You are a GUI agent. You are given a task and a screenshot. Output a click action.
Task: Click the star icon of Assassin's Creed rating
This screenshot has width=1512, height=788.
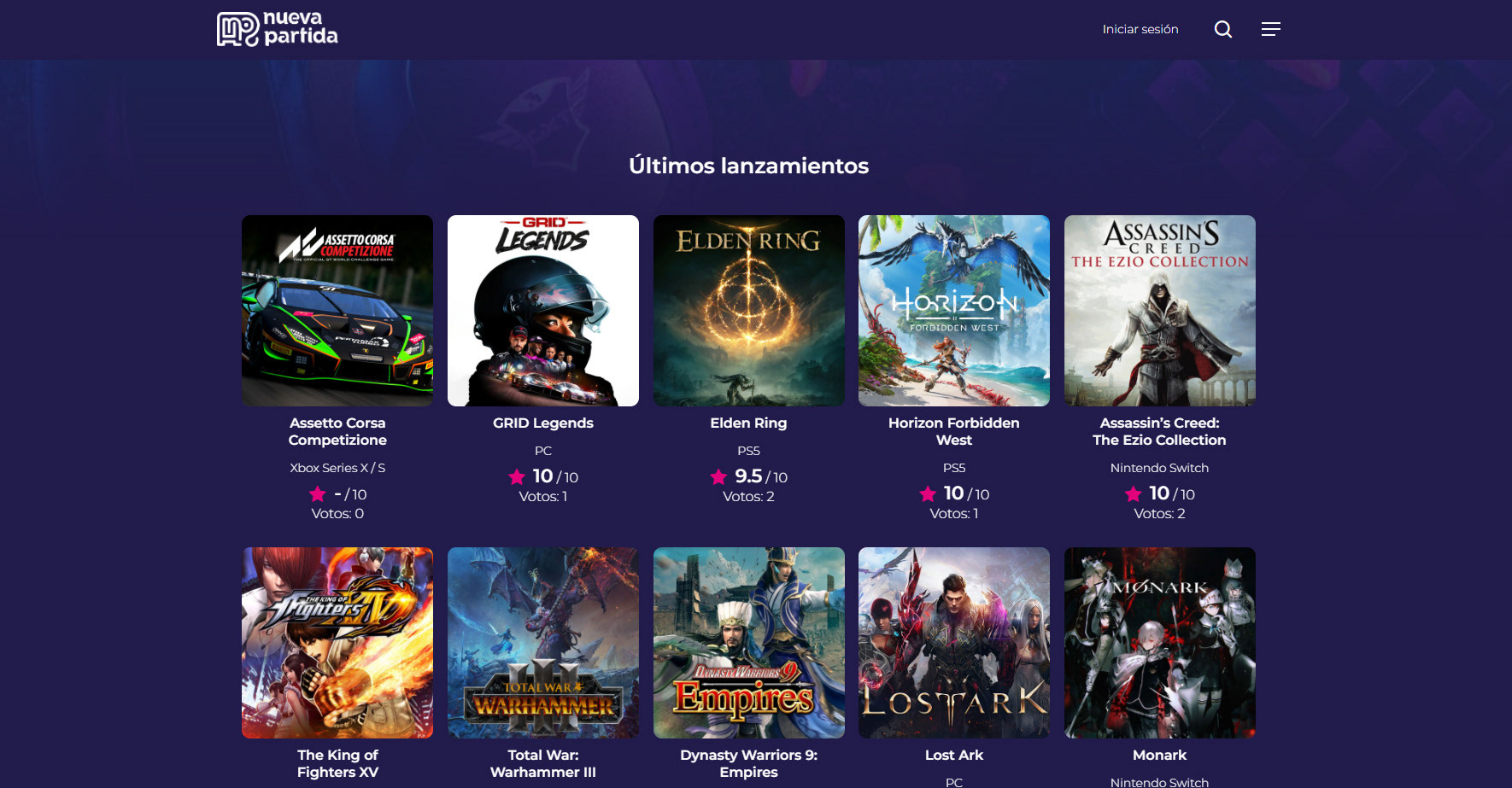1134,493
